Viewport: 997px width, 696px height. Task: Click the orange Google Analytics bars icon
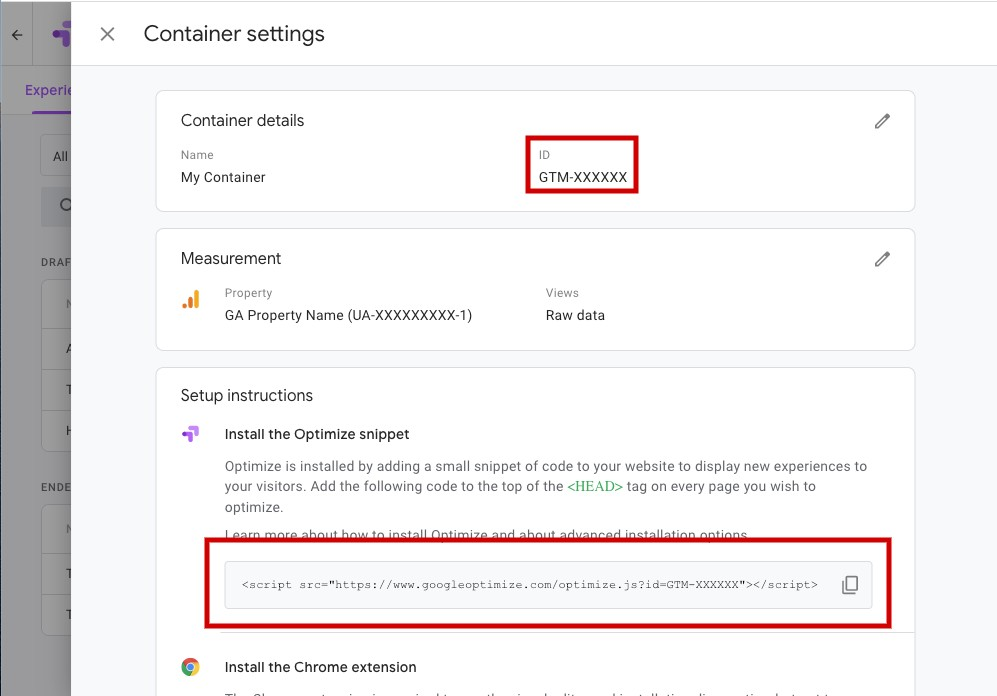coord(190,300)
